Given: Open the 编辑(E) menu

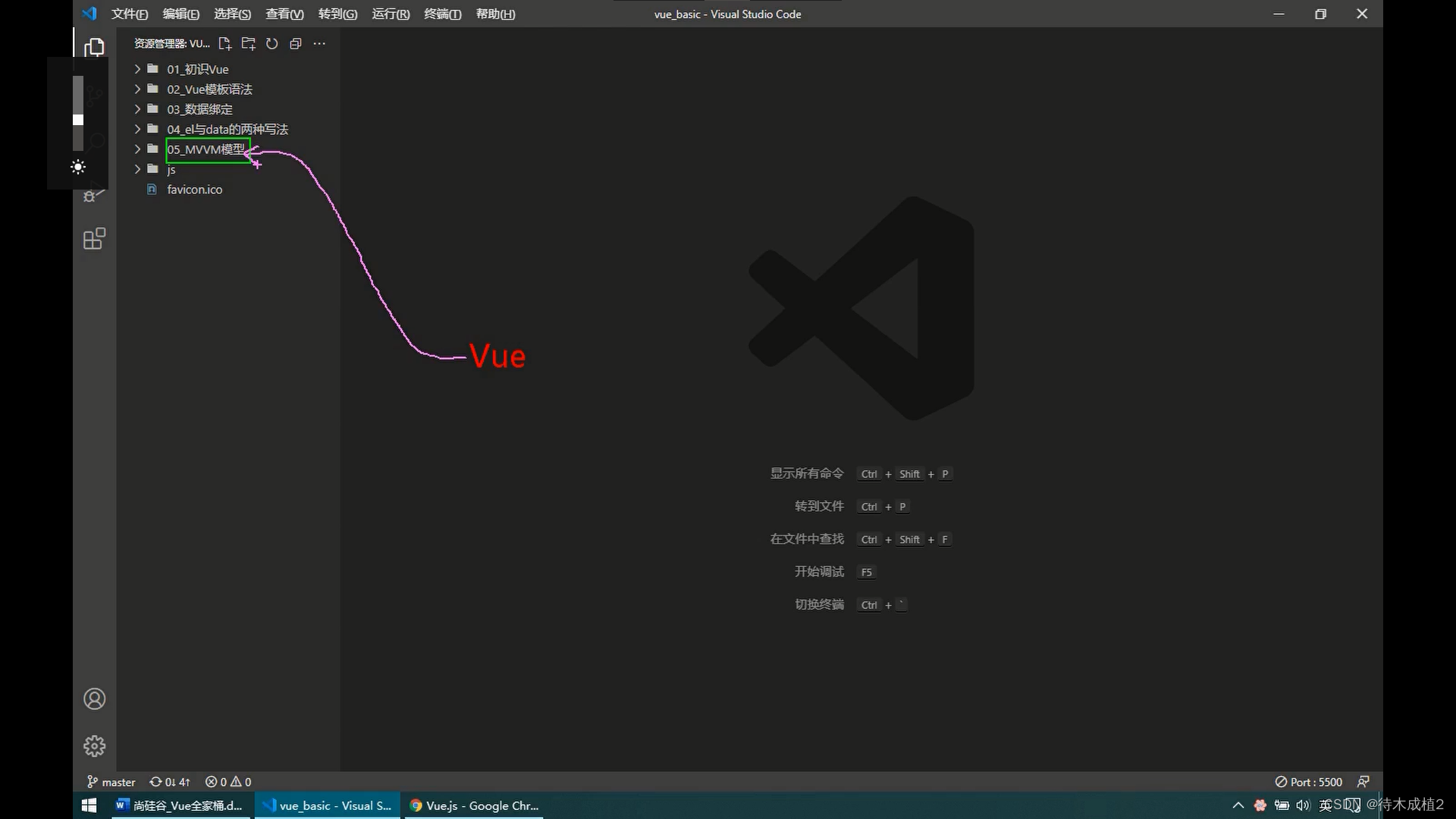Looking at the screenshot, I should click(x=181, y=14).
